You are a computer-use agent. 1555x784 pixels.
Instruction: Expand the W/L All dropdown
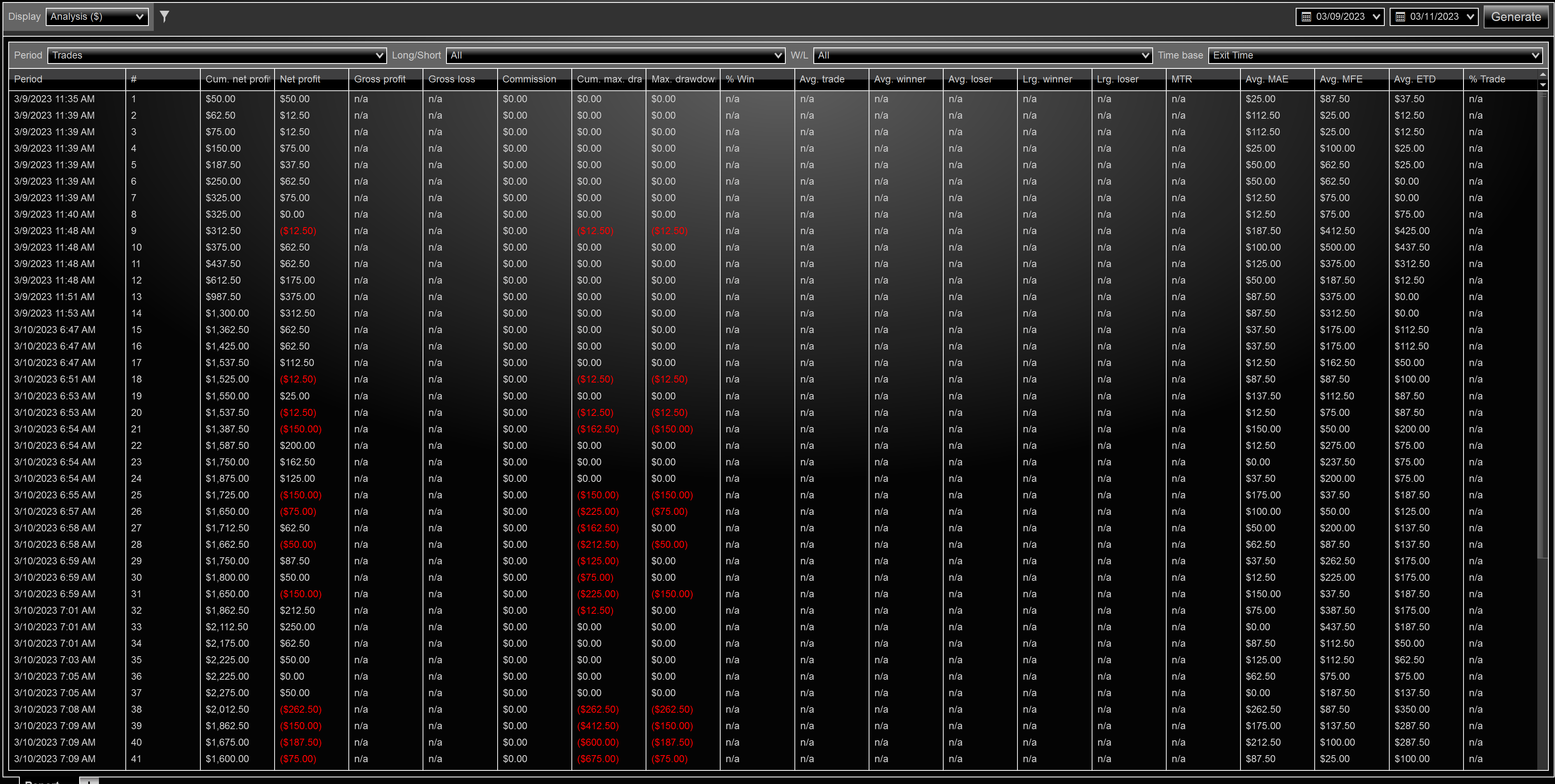(983, 55)
